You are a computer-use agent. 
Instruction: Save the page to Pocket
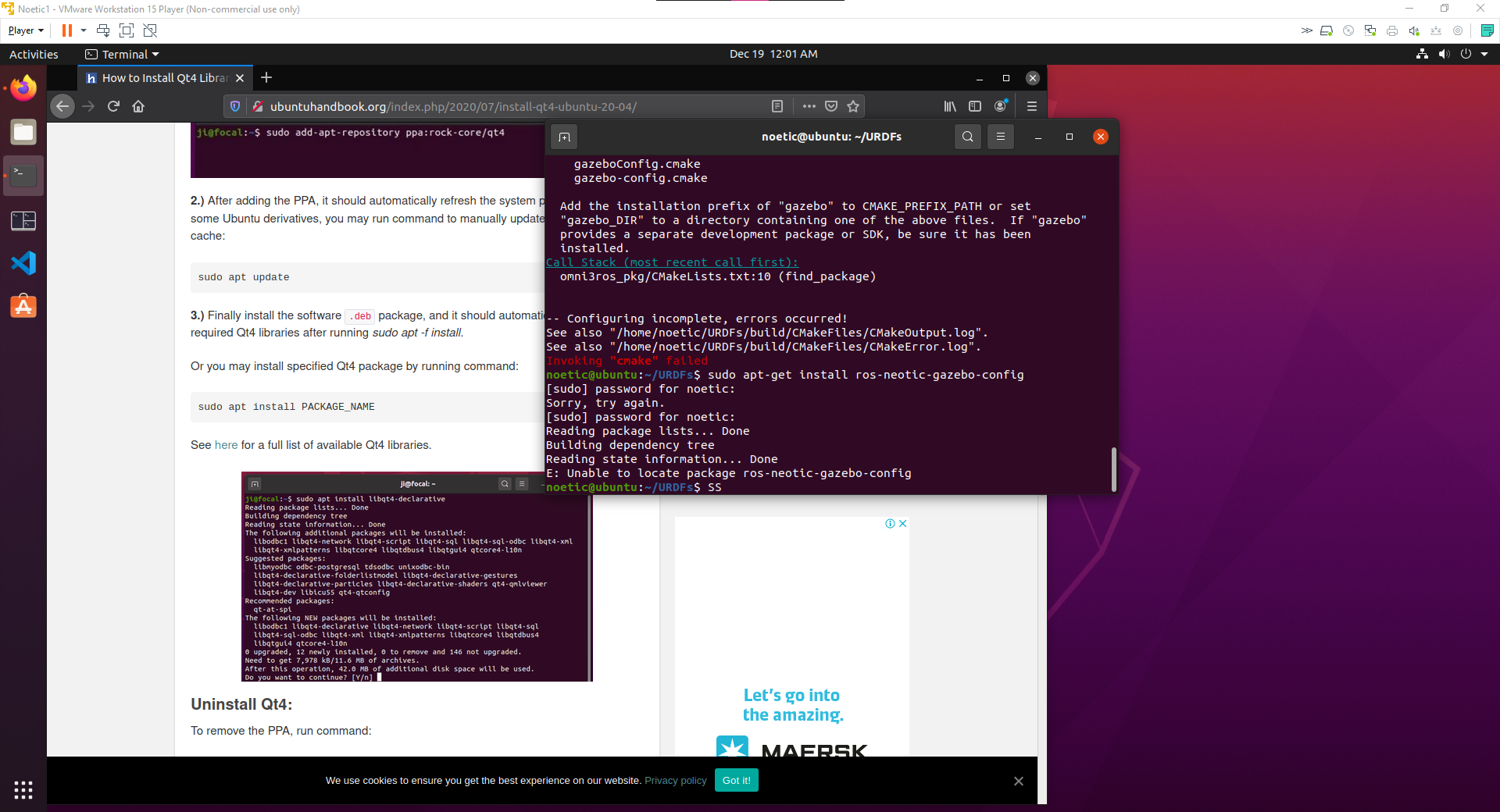pyautogui.click(x=831, y=106)
